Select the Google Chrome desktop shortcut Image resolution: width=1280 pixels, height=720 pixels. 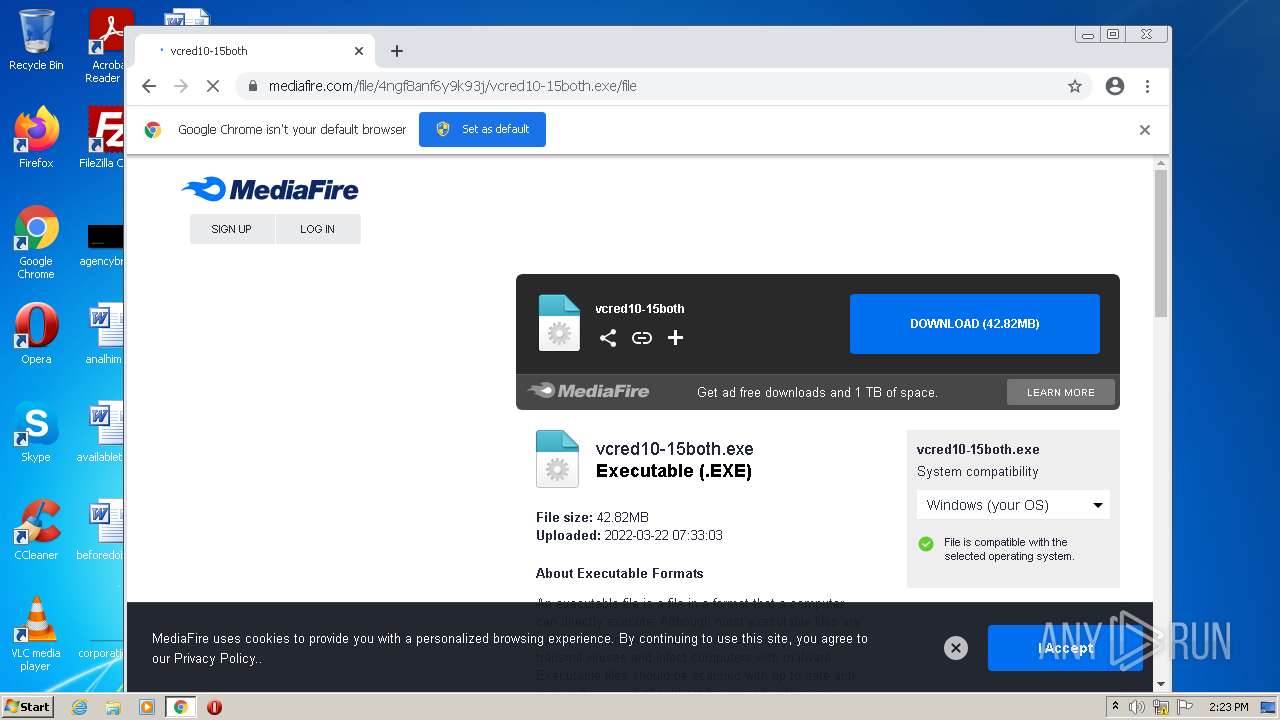click(x=36, y=243)
